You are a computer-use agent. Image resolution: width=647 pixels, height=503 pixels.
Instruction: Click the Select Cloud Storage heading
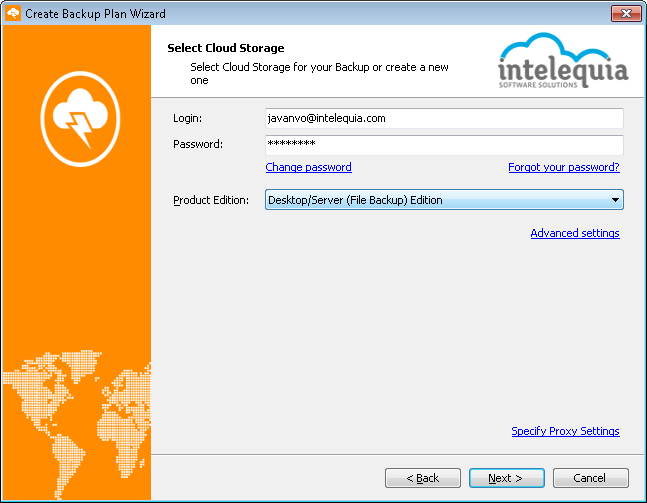[x=226, y=48]
